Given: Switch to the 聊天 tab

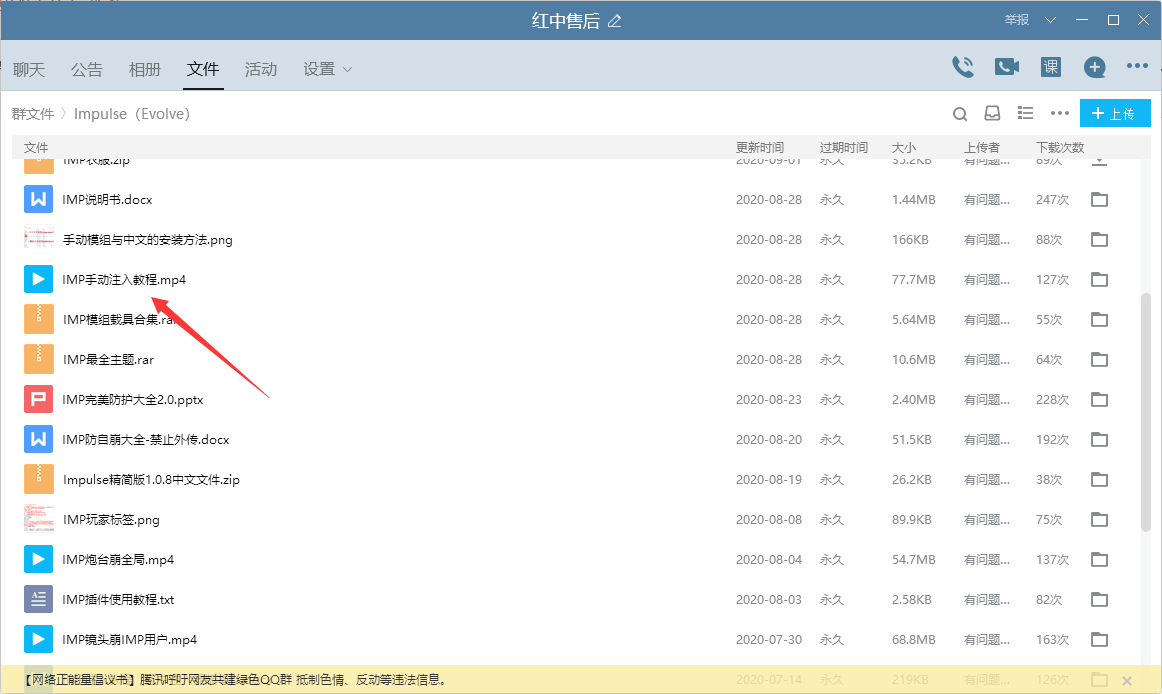Looking at the screenshot, I should coord(29,69).
